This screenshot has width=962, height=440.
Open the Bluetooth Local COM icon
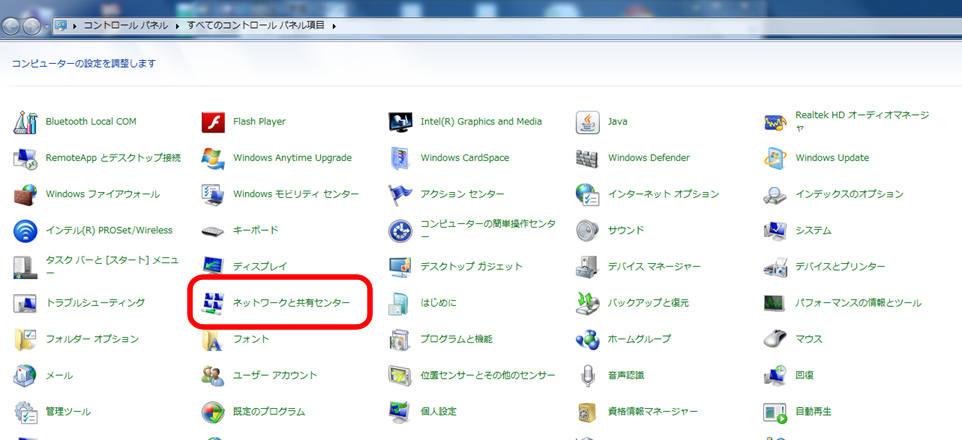pyautogui.click(x=25, y=122)
